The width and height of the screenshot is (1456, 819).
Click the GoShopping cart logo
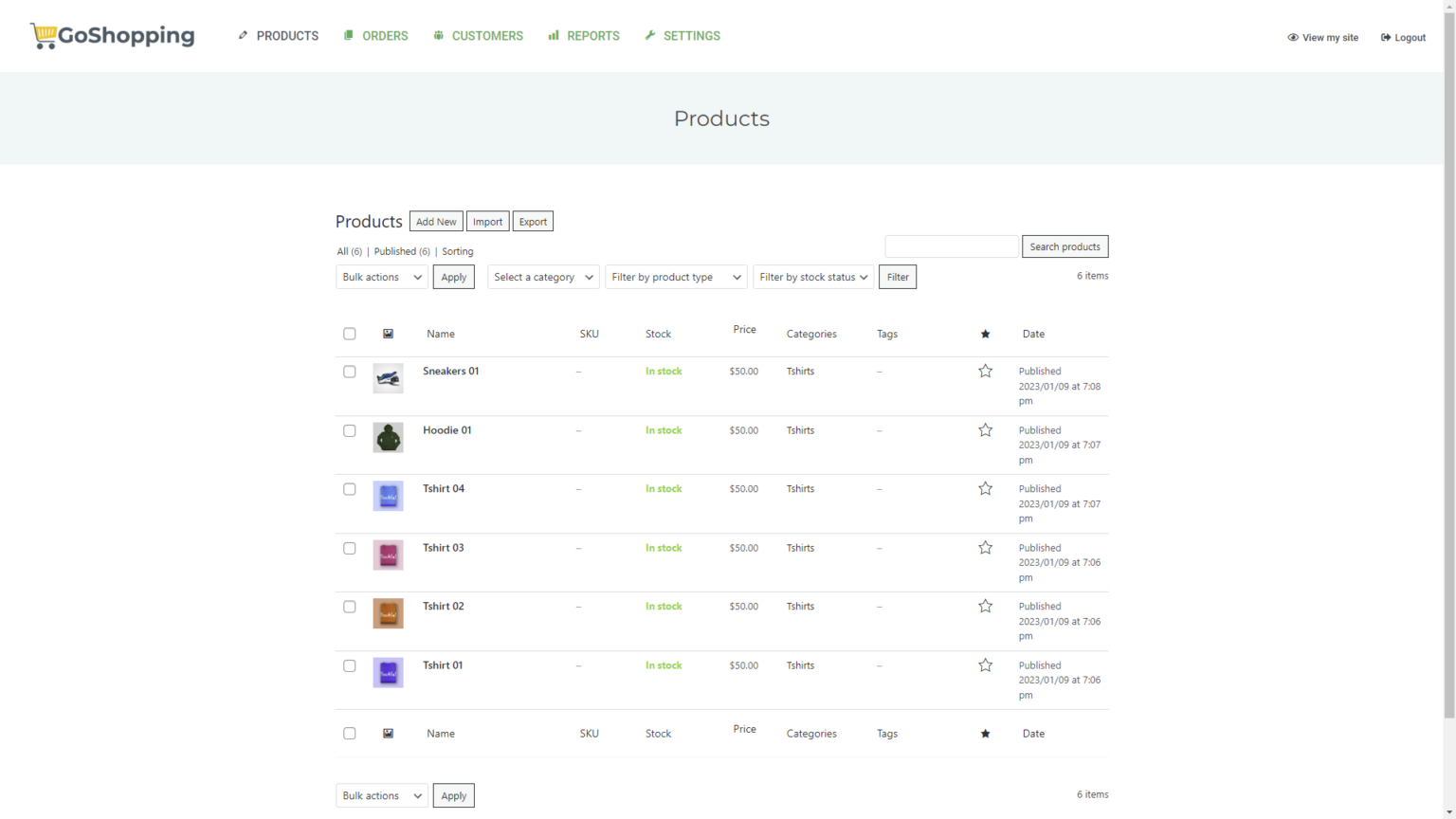pyautogui.click(x=112, y=36)
